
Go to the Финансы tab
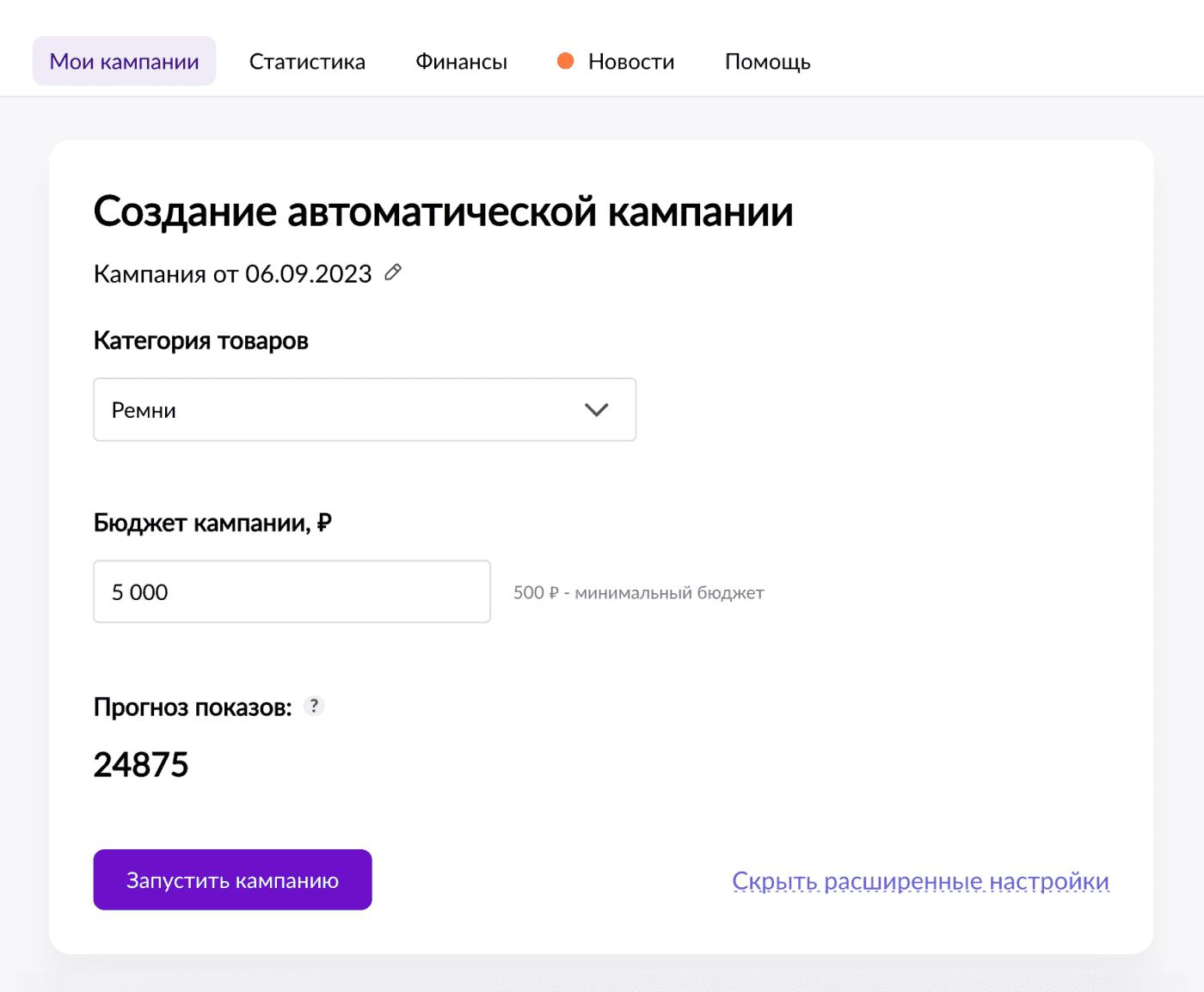462,62
